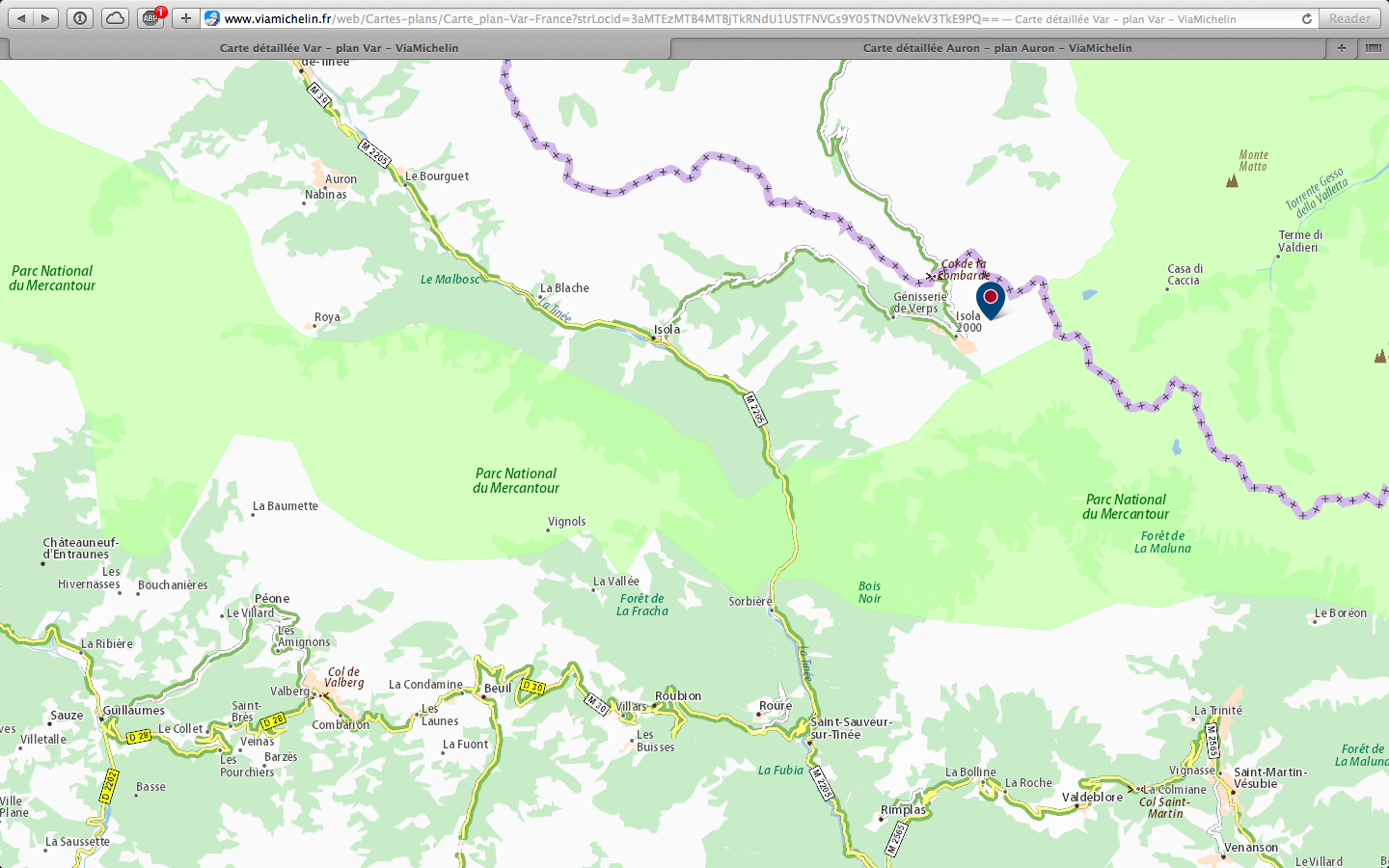
Task: Click the Beuil village label
Action: tap(498, 689)
